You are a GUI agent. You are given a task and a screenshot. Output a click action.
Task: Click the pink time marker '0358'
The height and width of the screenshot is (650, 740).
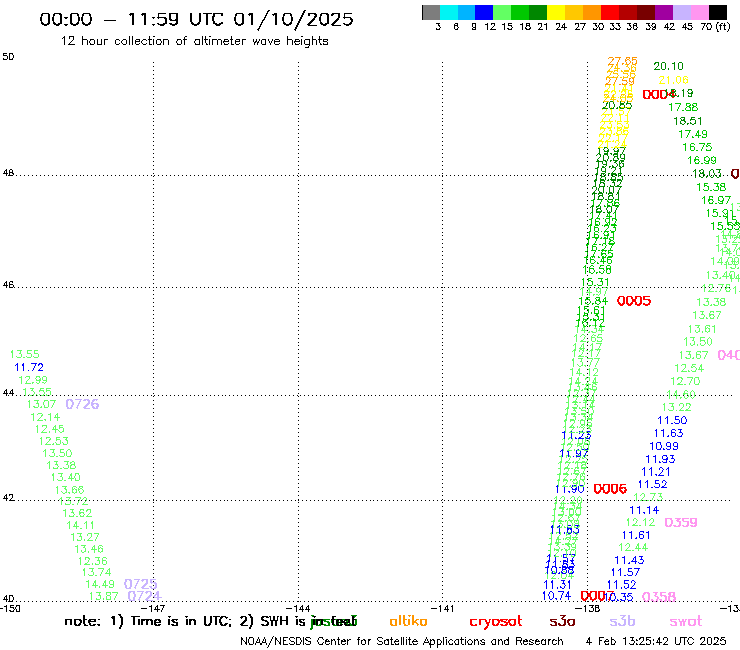659,597
